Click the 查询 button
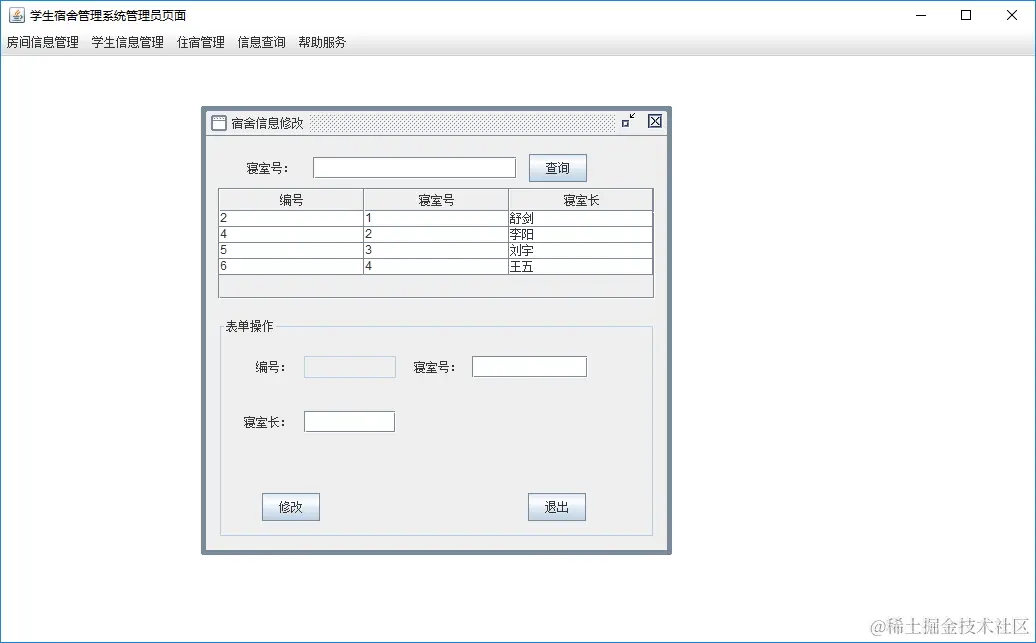 557,167
